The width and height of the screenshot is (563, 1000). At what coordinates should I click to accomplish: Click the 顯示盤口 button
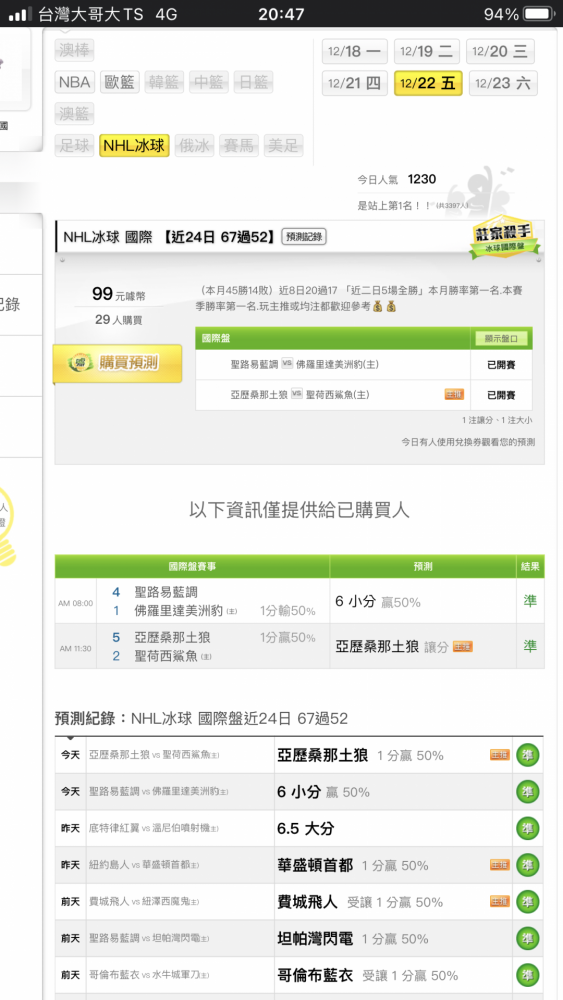tap(501, 339)
